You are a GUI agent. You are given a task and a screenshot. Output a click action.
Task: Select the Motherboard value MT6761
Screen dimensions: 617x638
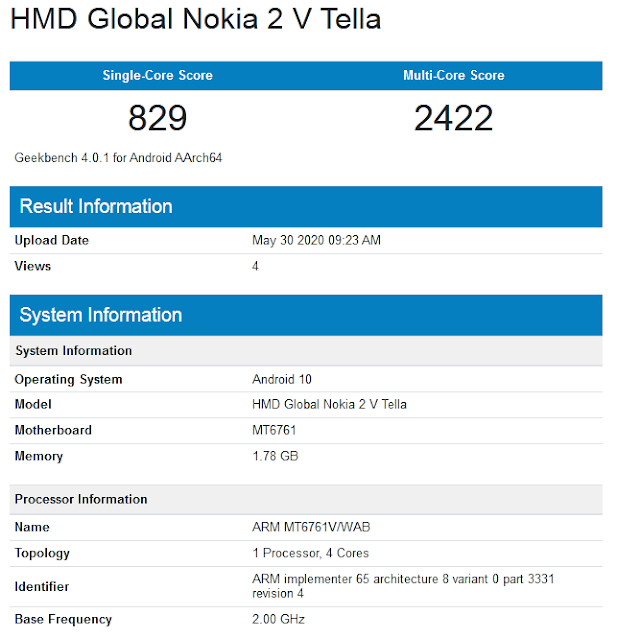point(274,430)
